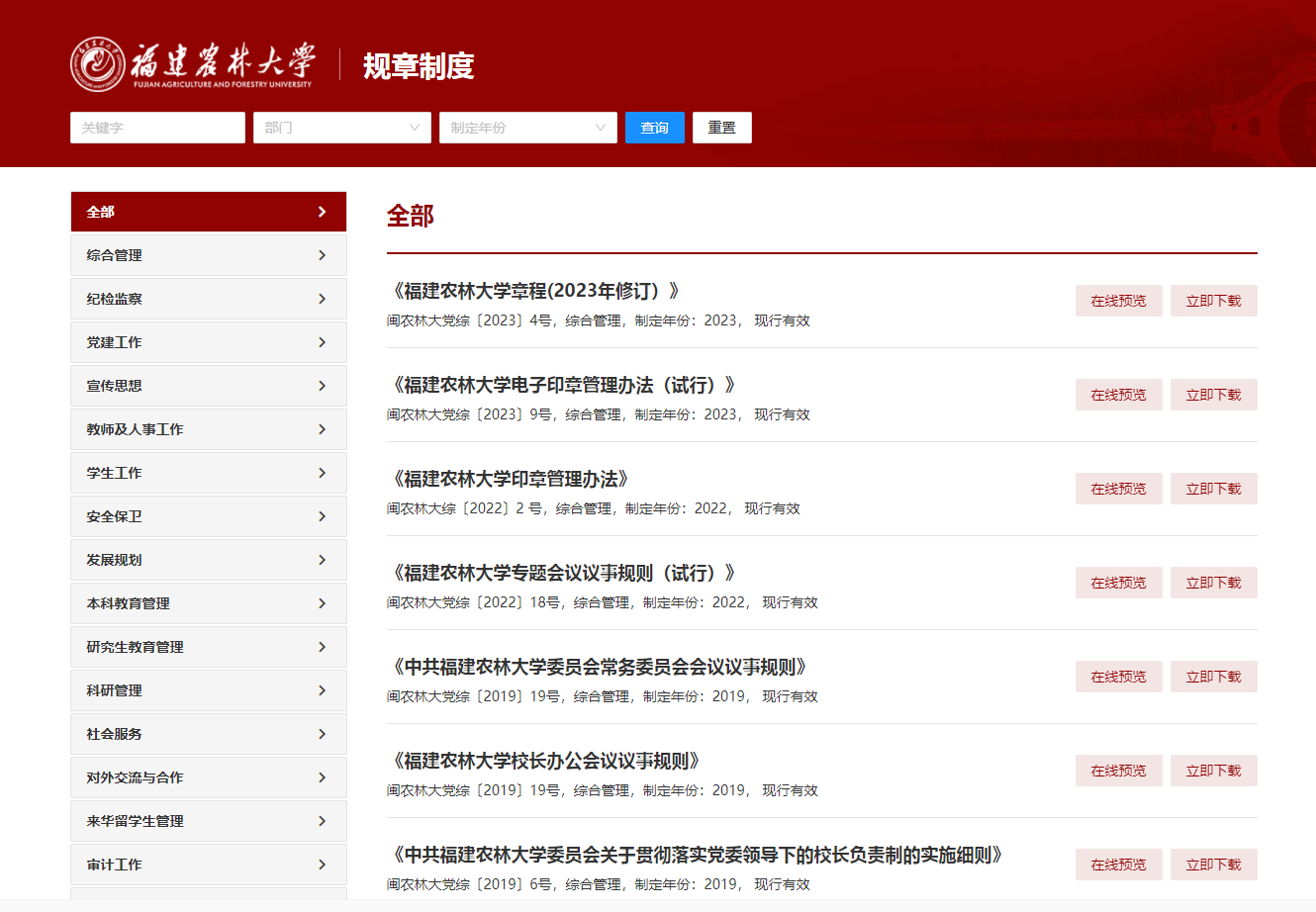Click 立即下载 for 常务委员会会议议事规则
This screenshot has height=912, width=1316.
pyautogui.click(x=1214, y=677)
